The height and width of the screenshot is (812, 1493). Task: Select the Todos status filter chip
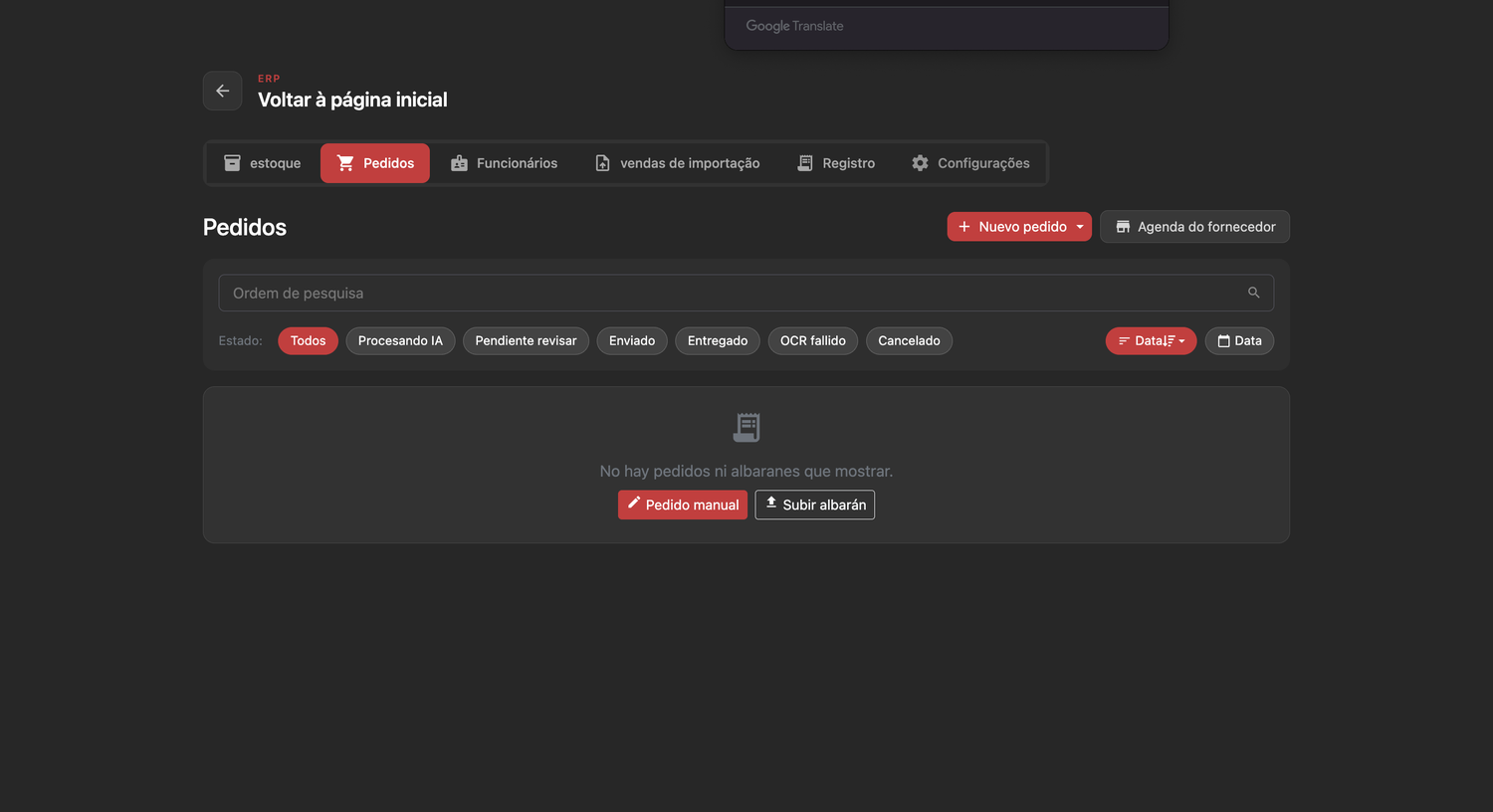[309, 340]
